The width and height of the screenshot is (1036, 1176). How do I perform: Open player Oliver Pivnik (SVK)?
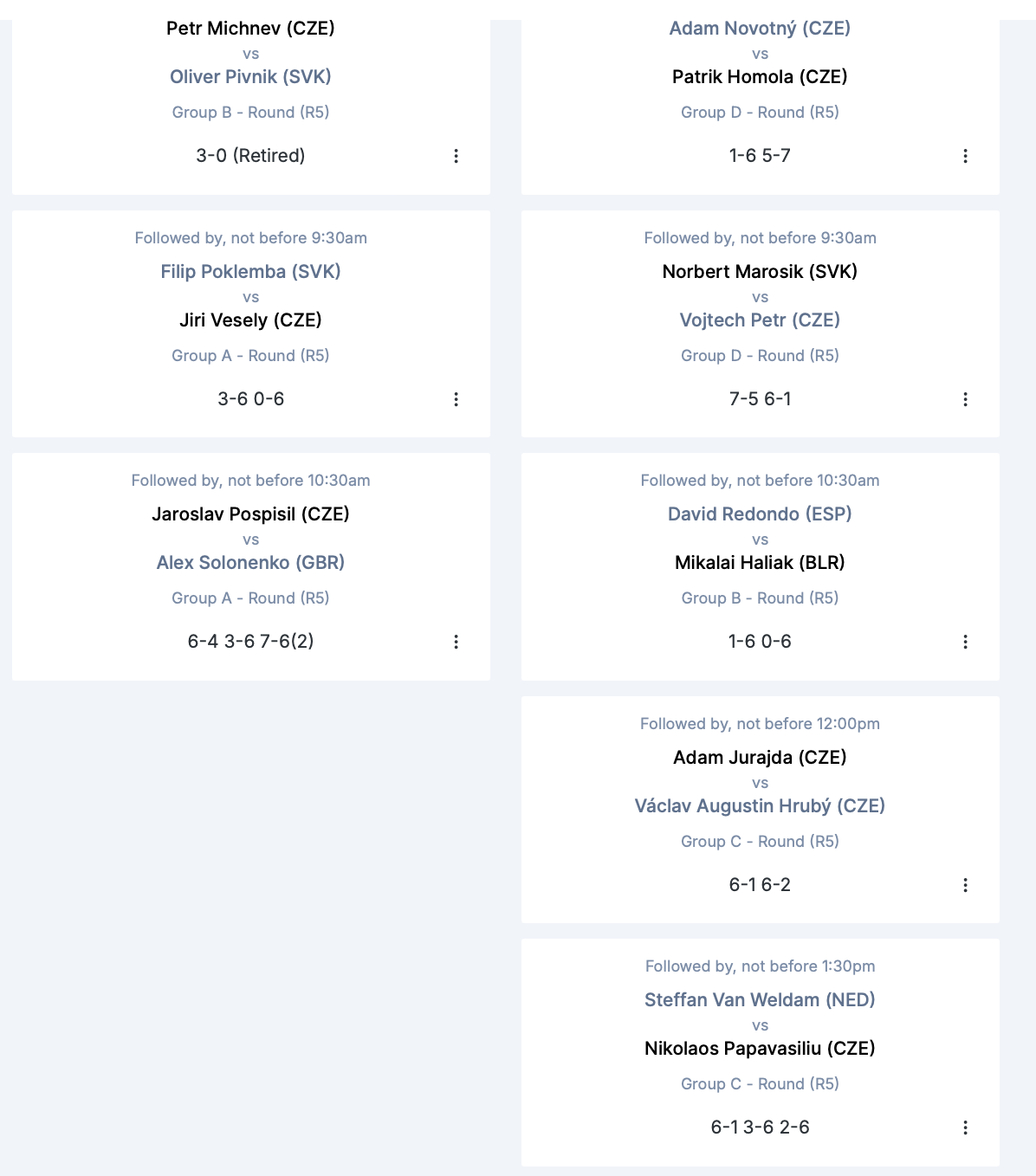click(250, 77)
